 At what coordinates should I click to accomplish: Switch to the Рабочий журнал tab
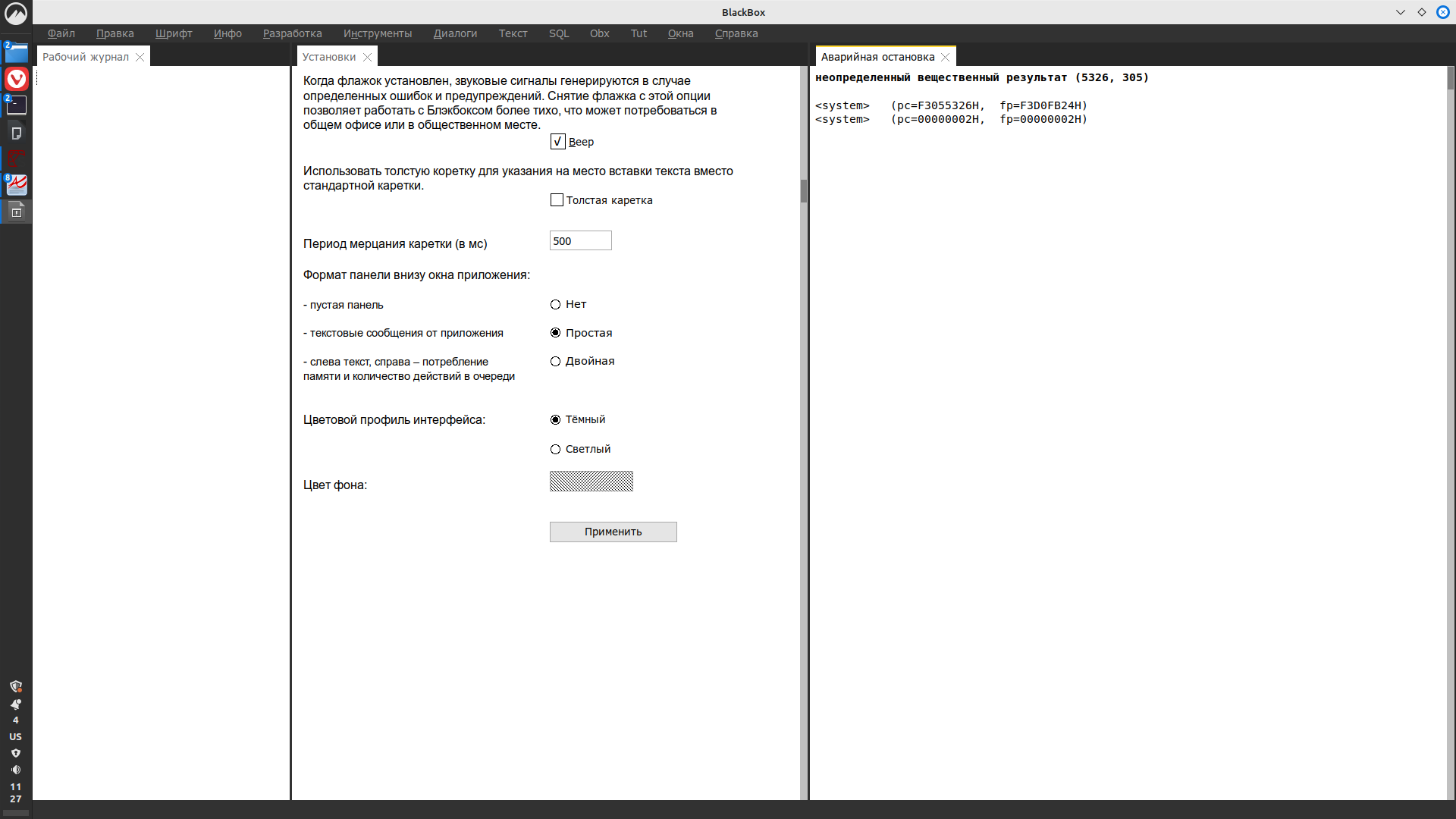tap(86, 57)
